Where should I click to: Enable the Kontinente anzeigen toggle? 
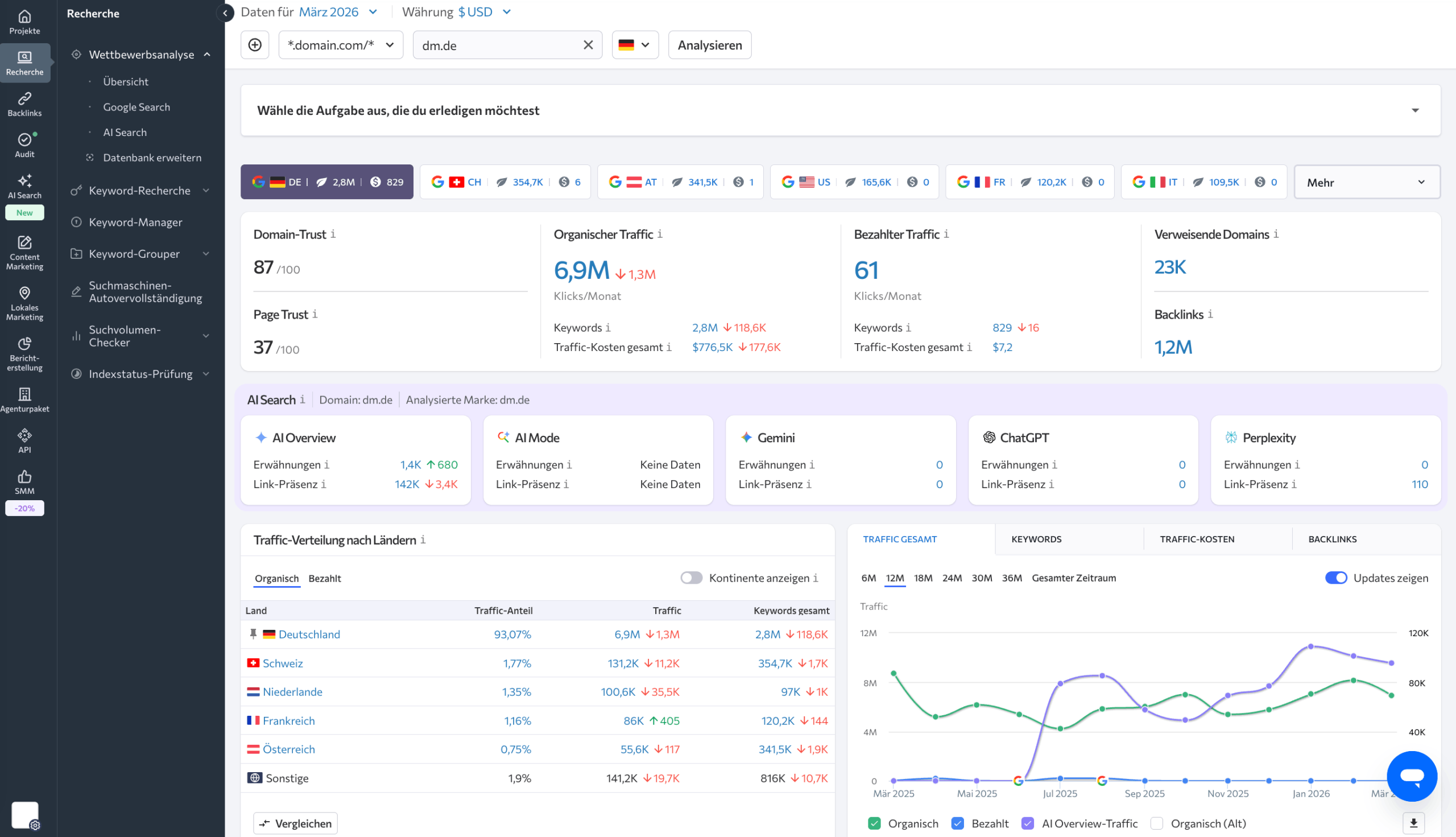pyautogui.click(x=692, y=578)
